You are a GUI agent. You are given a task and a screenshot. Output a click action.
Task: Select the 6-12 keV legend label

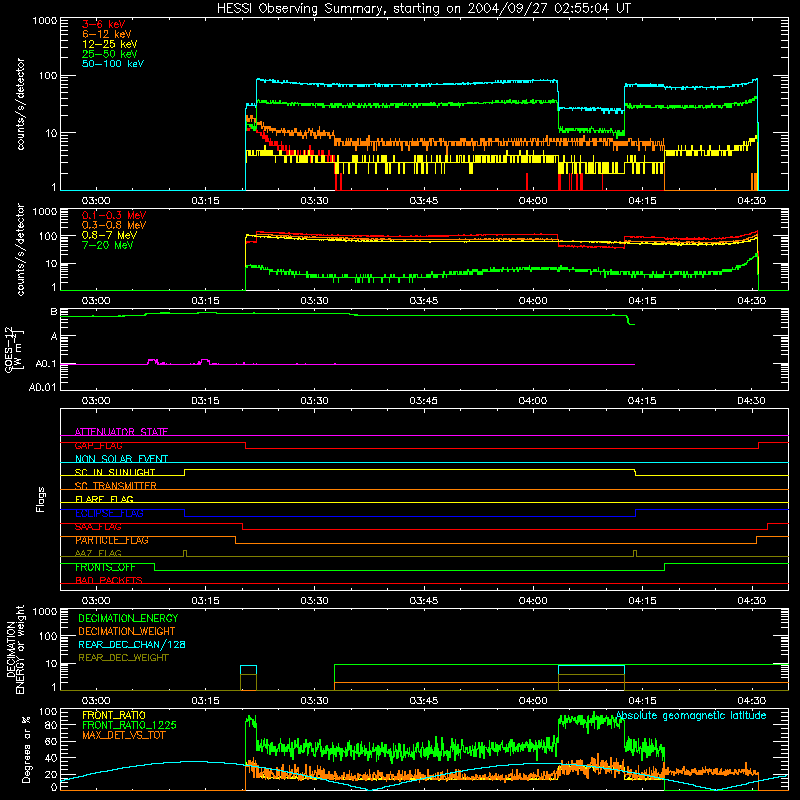coord(107,34)
